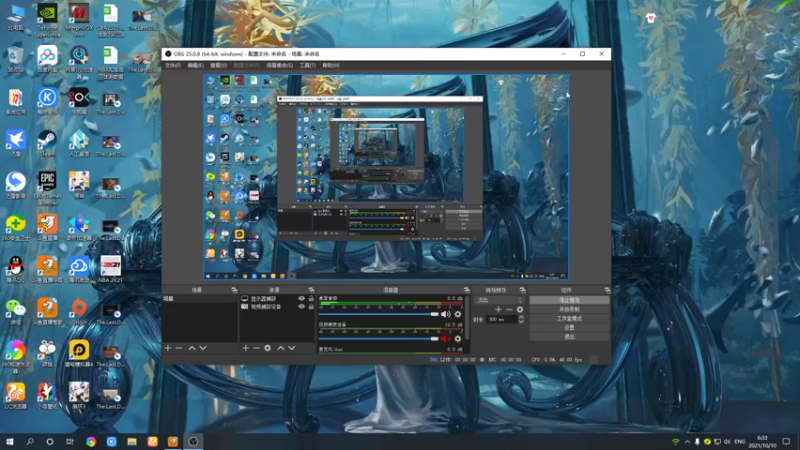The height and width of the screenshot is (450, 800).
Task: Launch the WeChat desktop shortcut
Action: [x=16, y=312]
